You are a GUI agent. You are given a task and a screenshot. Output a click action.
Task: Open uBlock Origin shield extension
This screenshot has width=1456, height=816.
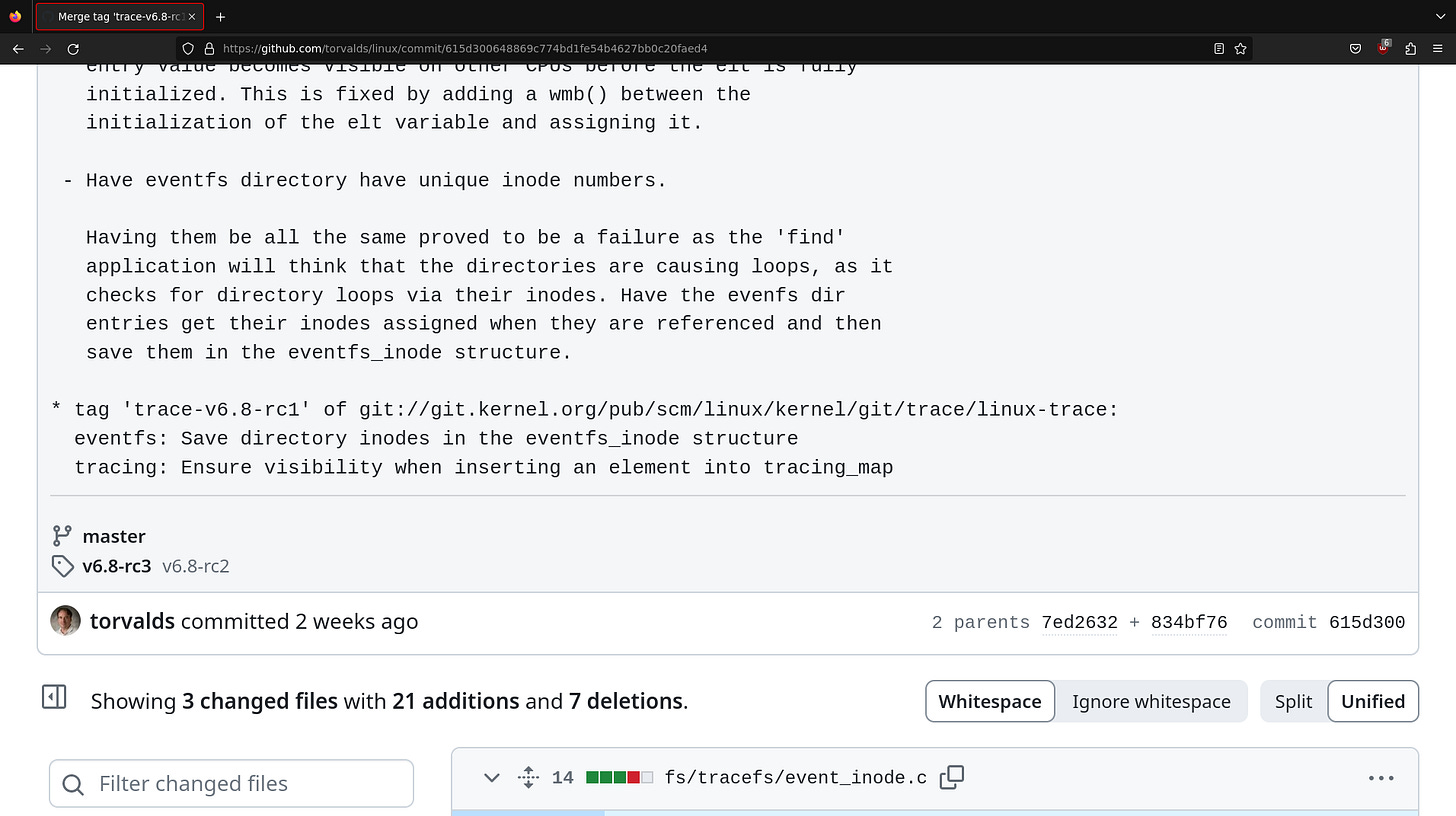(1383, 48)
